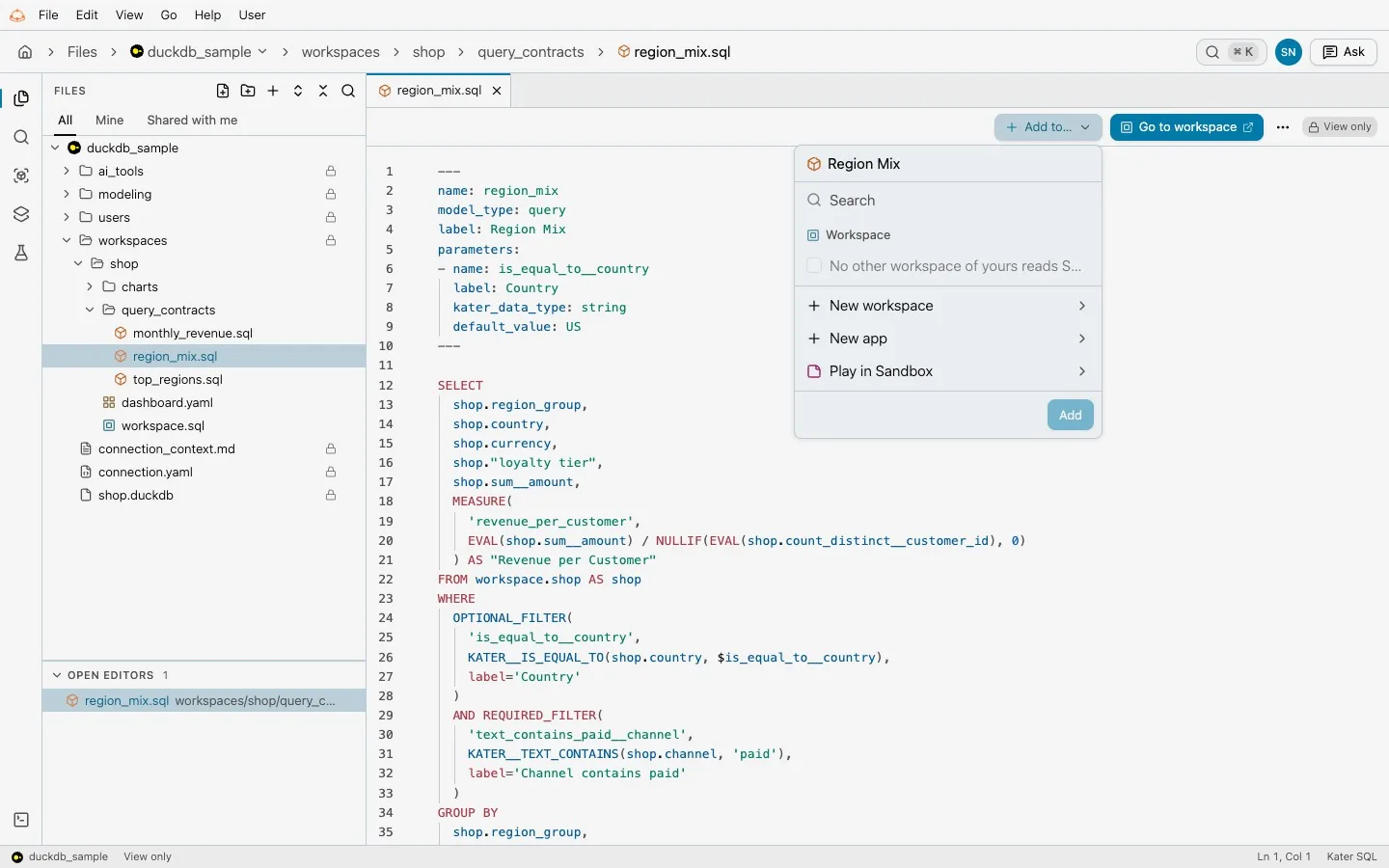The image size is (1389, 868).
Task: Collapse the query_contracts folder
Action: point(90,310)
